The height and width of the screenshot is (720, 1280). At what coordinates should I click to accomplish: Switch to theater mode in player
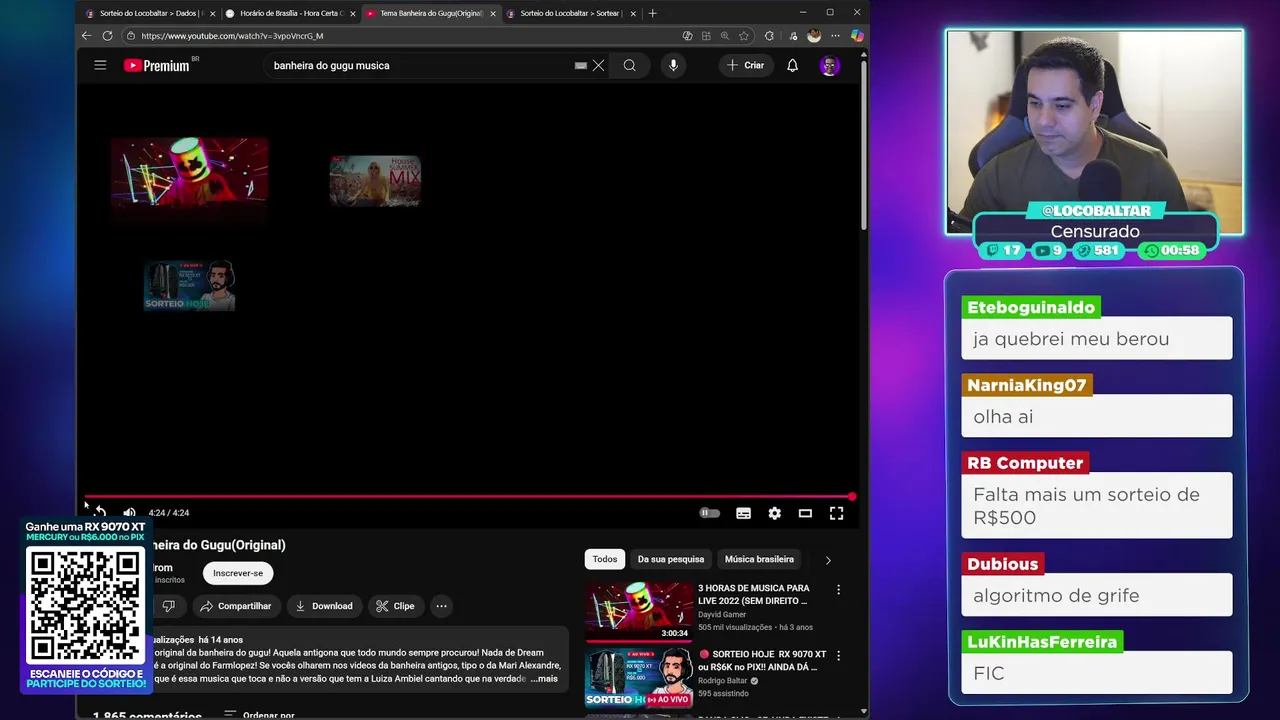[x=805, y=513]
